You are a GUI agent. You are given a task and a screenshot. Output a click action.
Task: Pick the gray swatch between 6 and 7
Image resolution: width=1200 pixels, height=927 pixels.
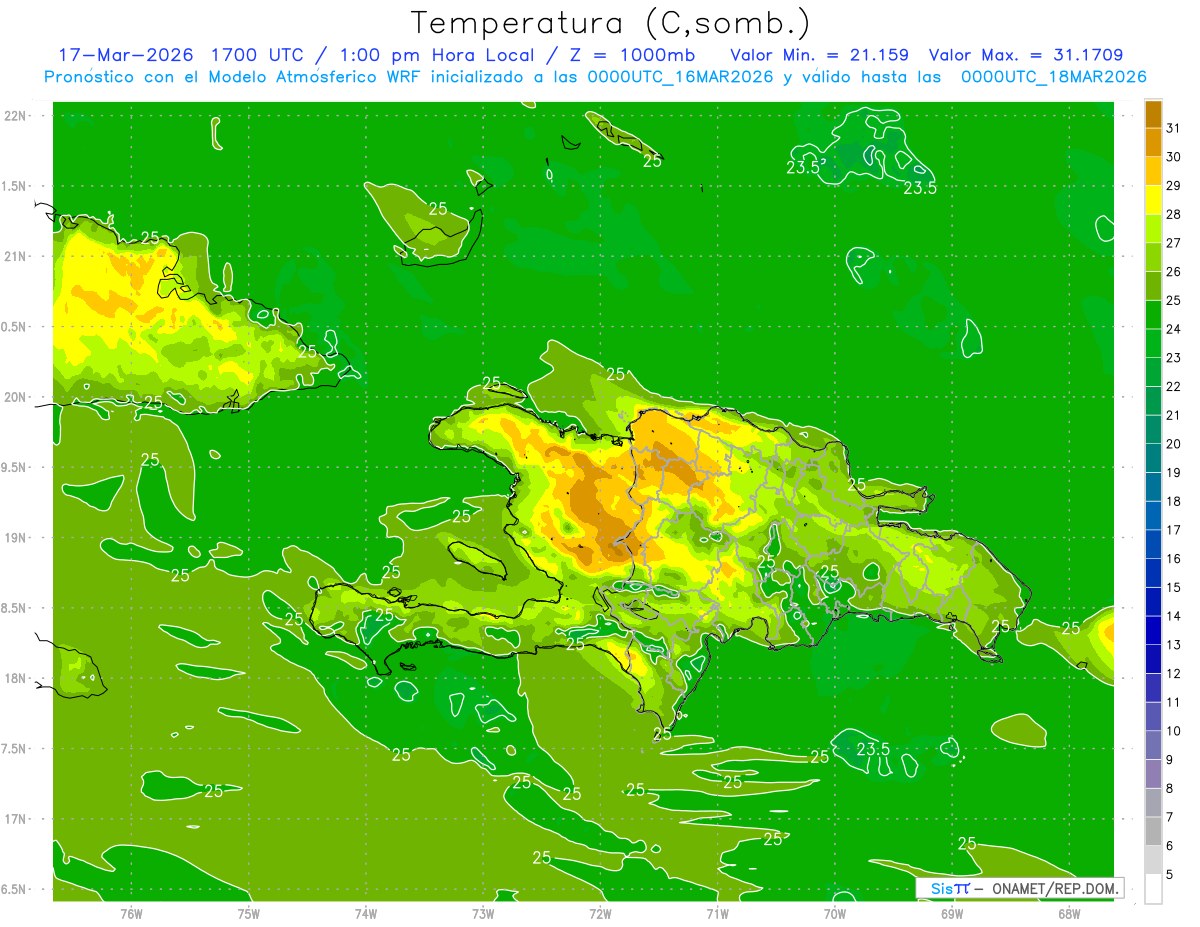(1153, 831)
